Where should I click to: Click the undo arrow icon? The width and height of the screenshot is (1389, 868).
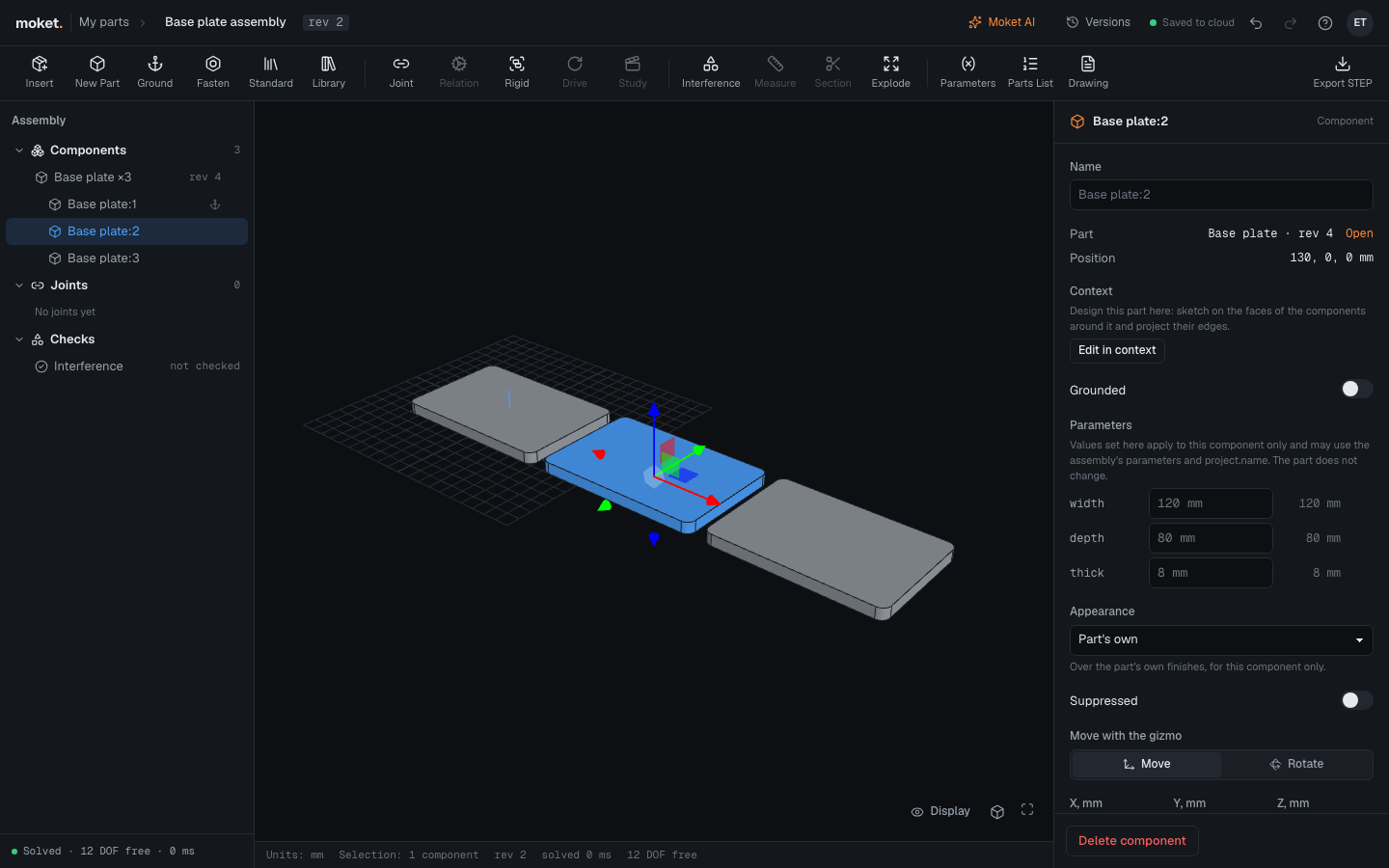1256,23
